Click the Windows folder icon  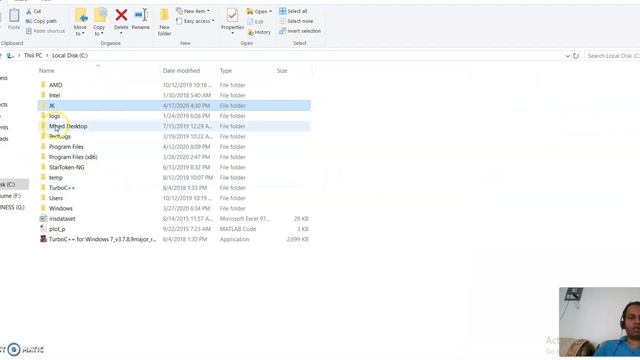(x=43, y=208)
